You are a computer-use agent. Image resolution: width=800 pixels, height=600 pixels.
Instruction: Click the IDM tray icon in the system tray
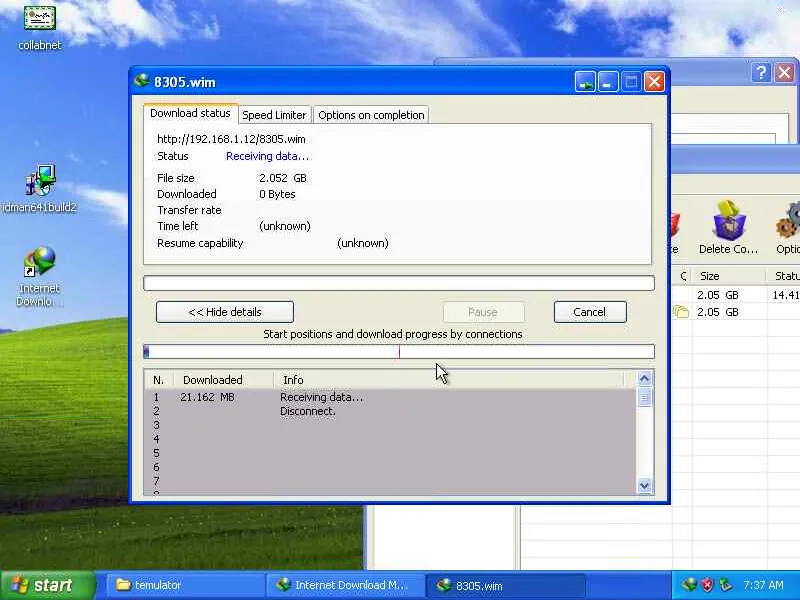690,585
